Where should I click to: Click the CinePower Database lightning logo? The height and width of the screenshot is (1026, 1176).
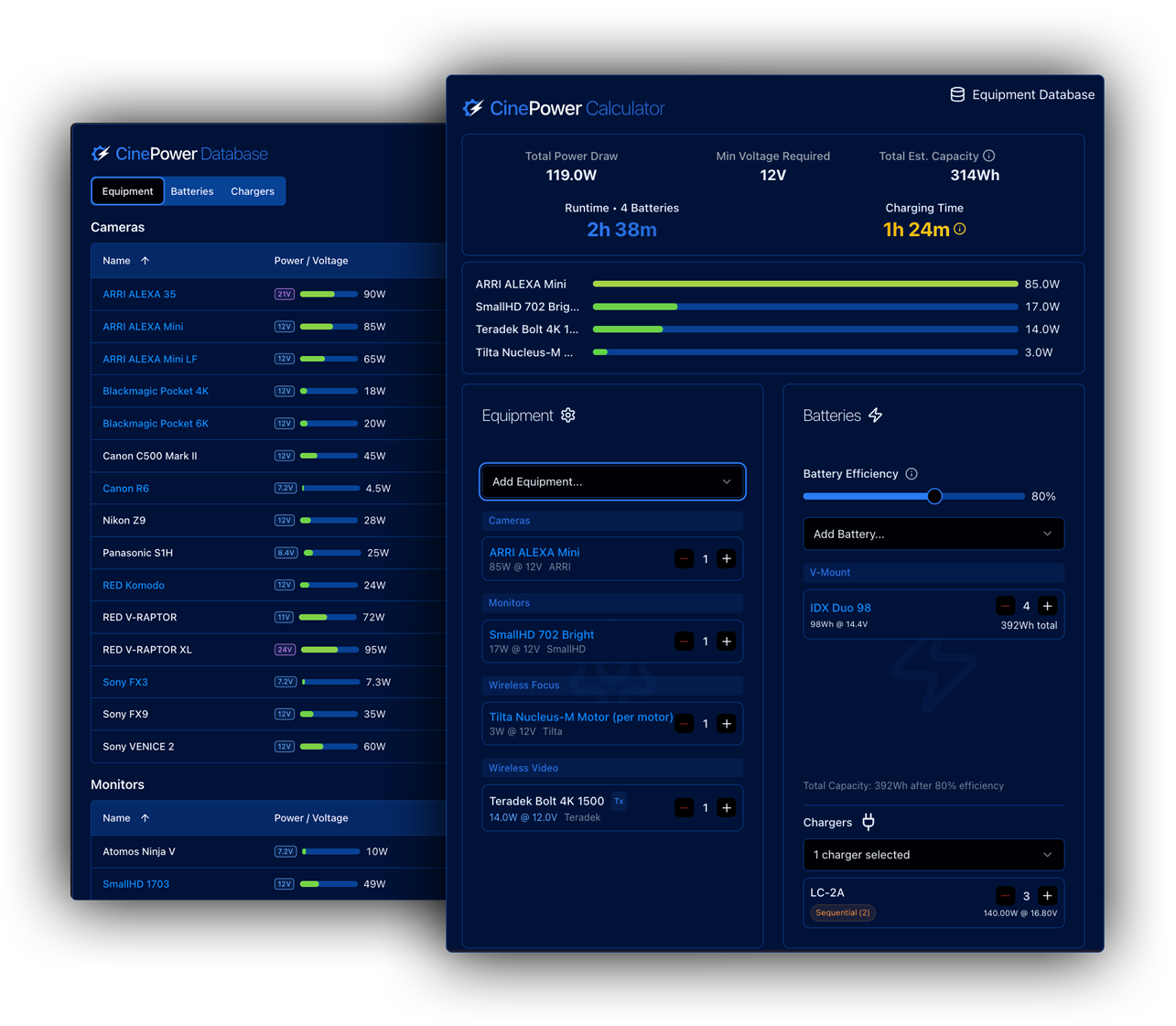[101, 154]
